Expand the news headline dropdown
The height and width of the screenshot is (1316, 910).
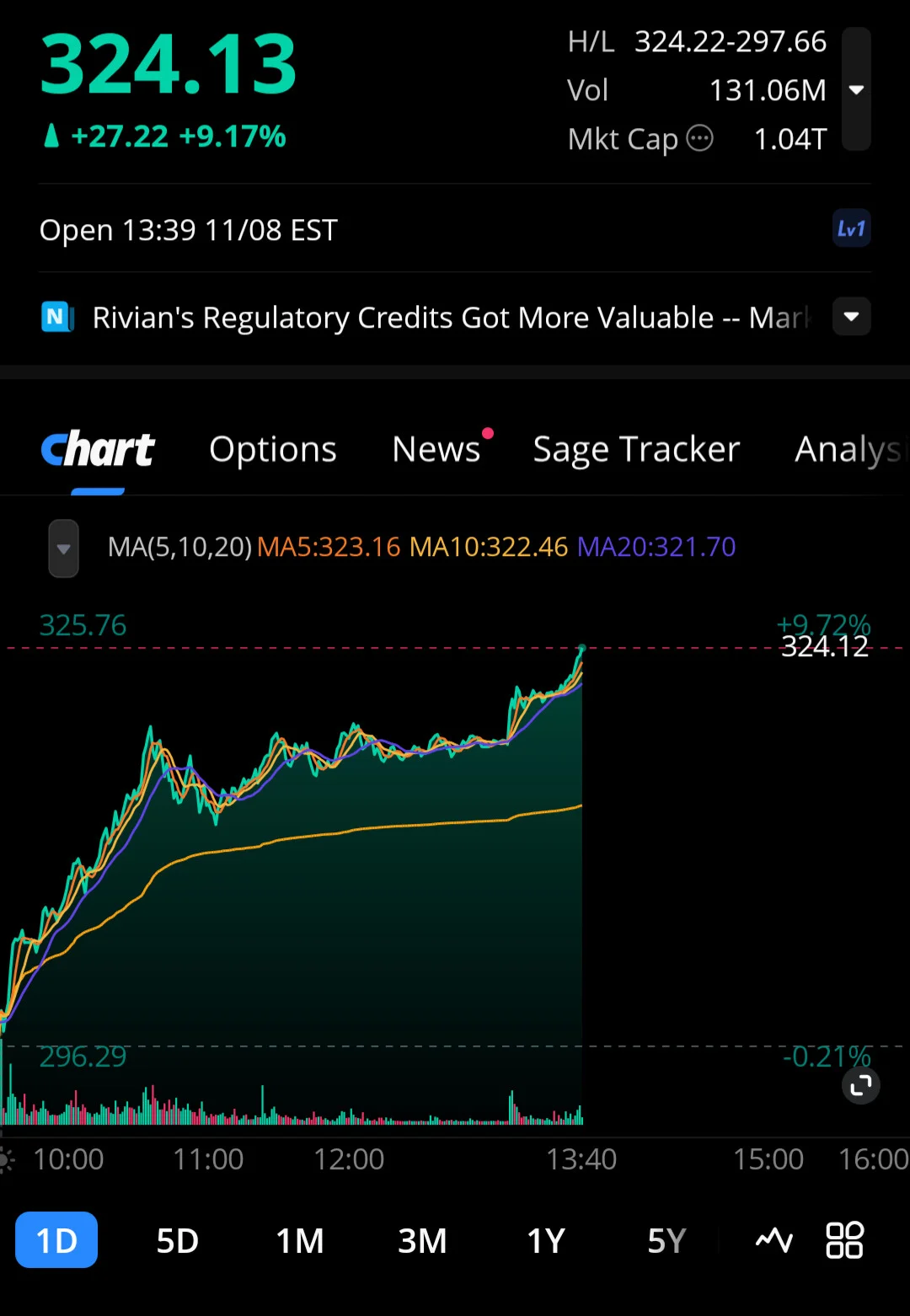(851, 317)
